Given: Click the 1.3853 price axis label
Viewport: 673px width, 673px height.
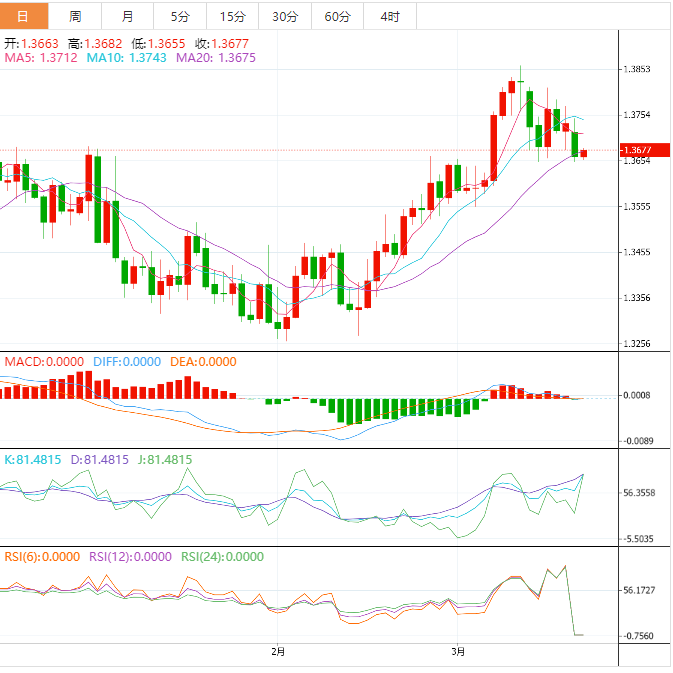Looking at the screenshot, I should tap(637, 69).
